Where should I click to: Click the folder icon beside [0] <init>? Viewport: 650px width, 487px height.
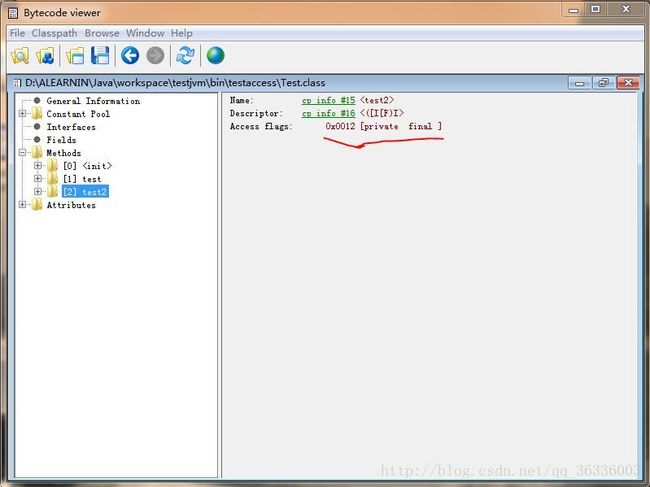52,166
